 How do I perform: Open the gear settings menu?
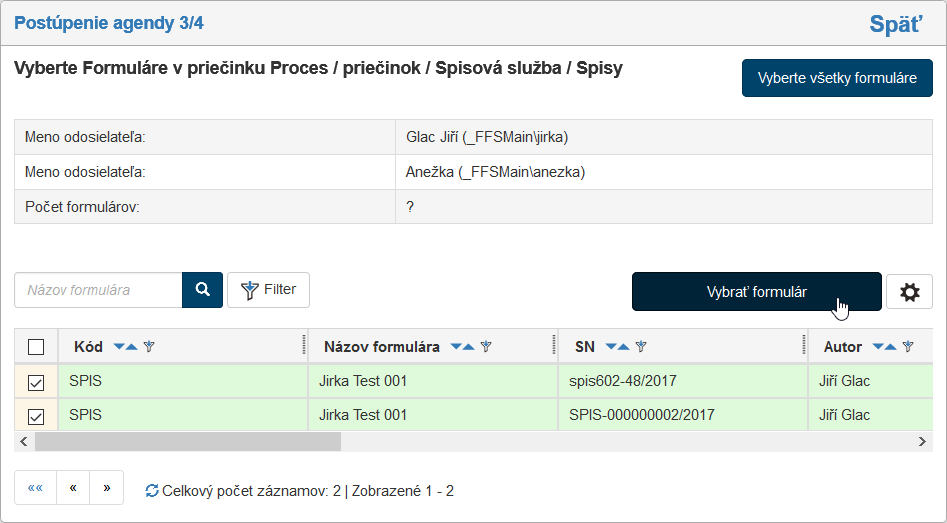click(x=909, y=292)
